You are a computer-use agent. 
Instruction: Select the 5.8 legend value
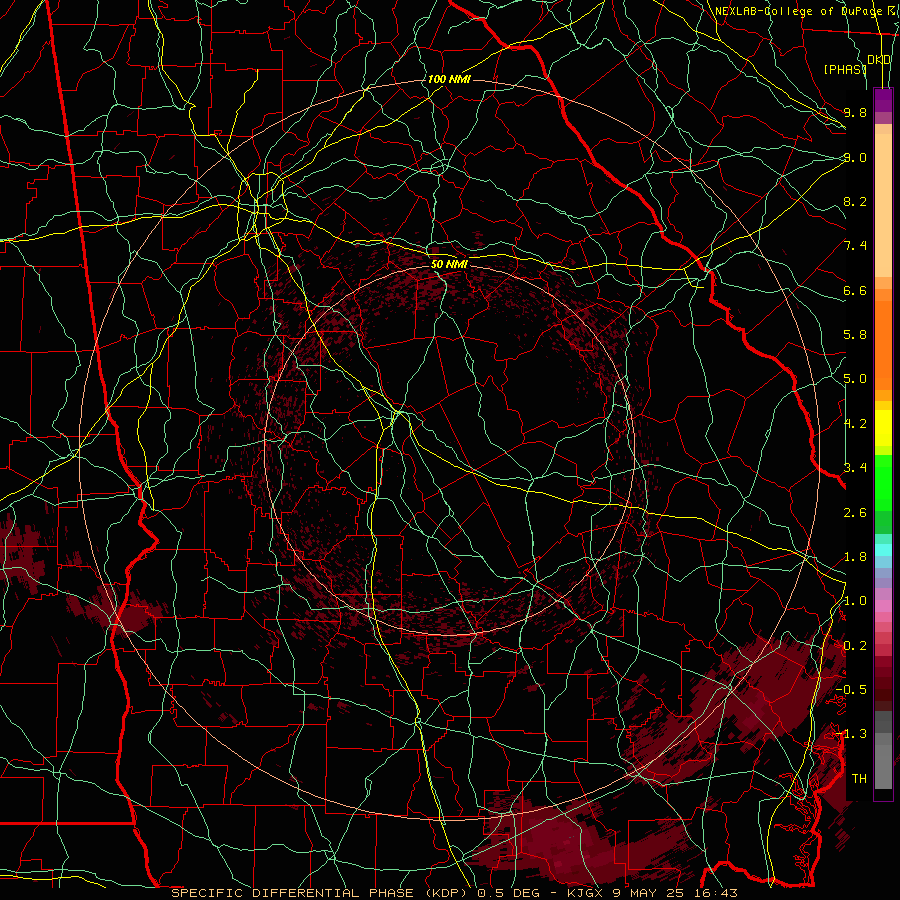(855, 335)
